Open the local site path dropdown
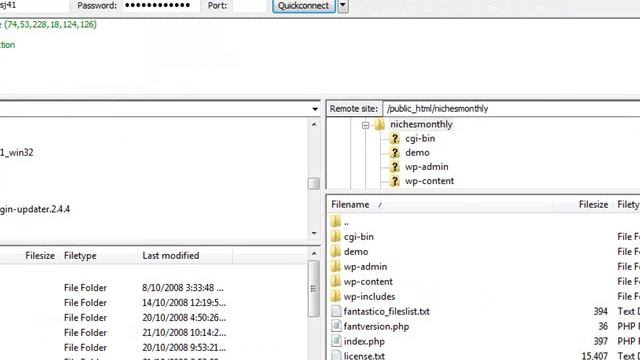Viewport: 640px width, 360px height. 315,109
